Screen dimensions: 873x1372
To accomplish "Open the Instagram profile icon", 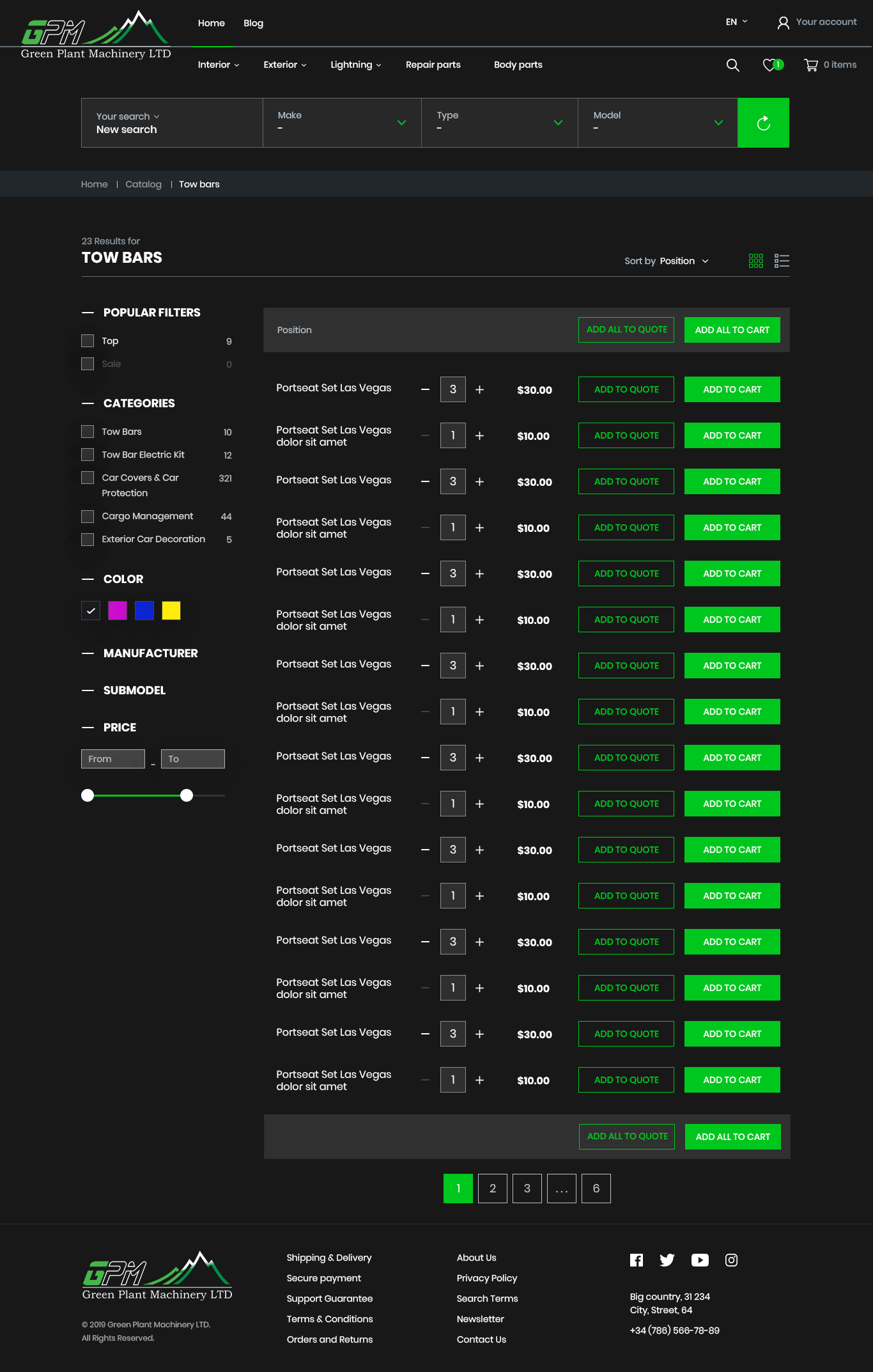I will pos(732,1260).
